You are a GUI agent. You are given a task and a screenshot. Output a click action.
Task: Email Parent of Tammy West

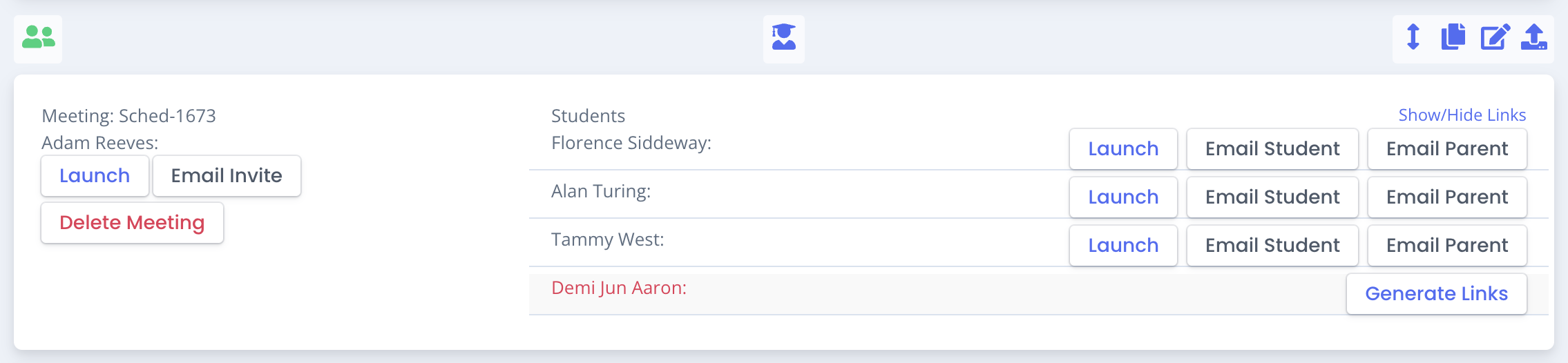(x=1447, y=246)
